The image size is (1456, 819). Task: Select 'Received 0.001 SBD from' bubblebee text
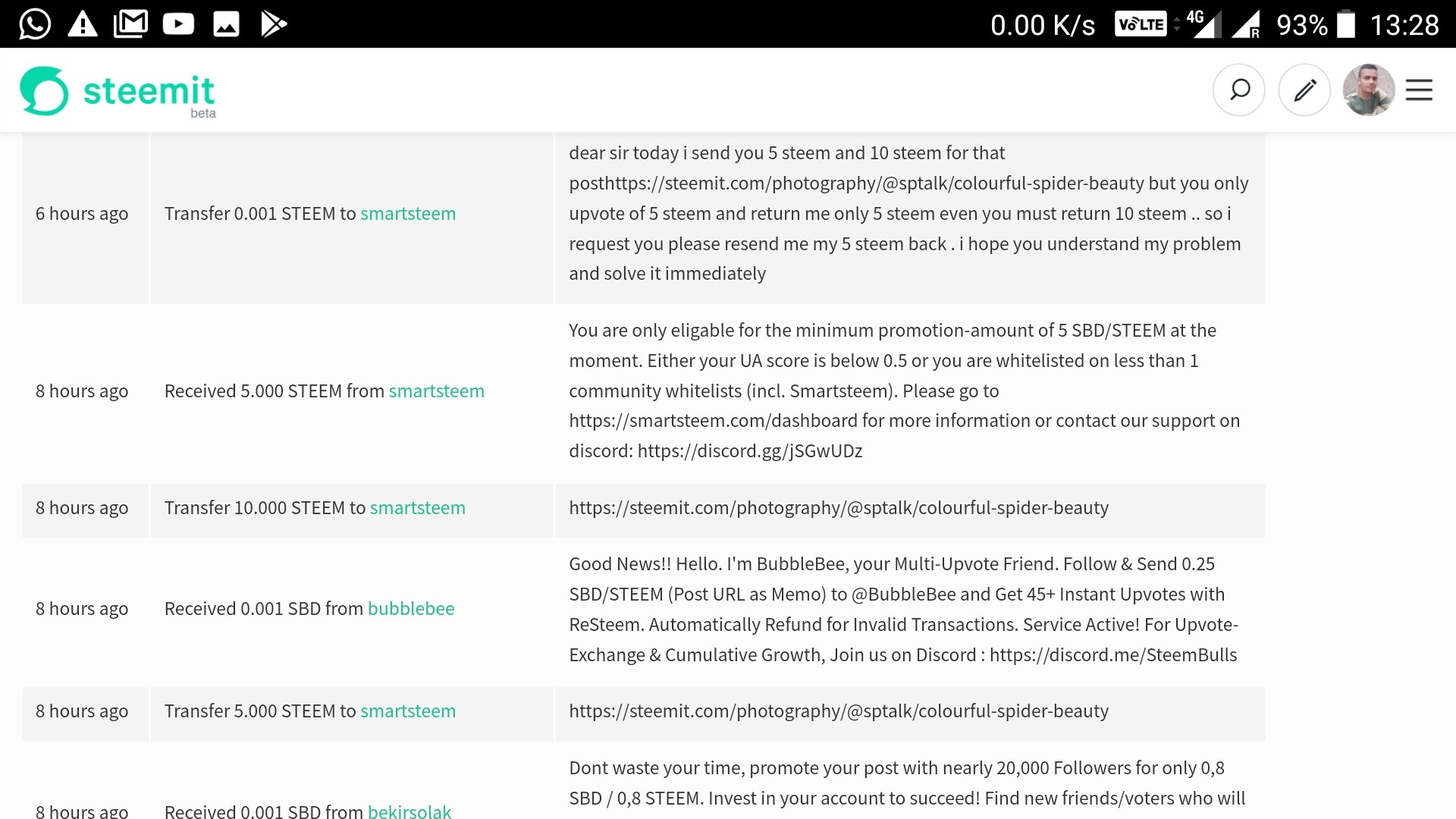coord(264,609)
